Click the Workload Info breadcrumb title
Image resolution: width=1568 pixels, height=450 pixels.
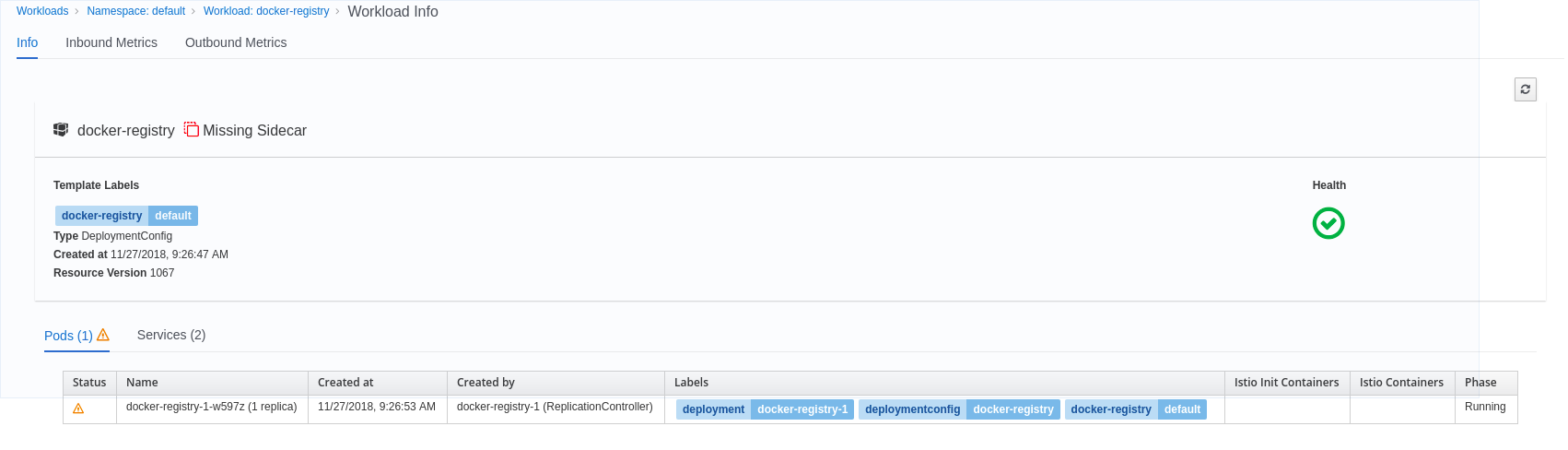[x=392, y=11]
